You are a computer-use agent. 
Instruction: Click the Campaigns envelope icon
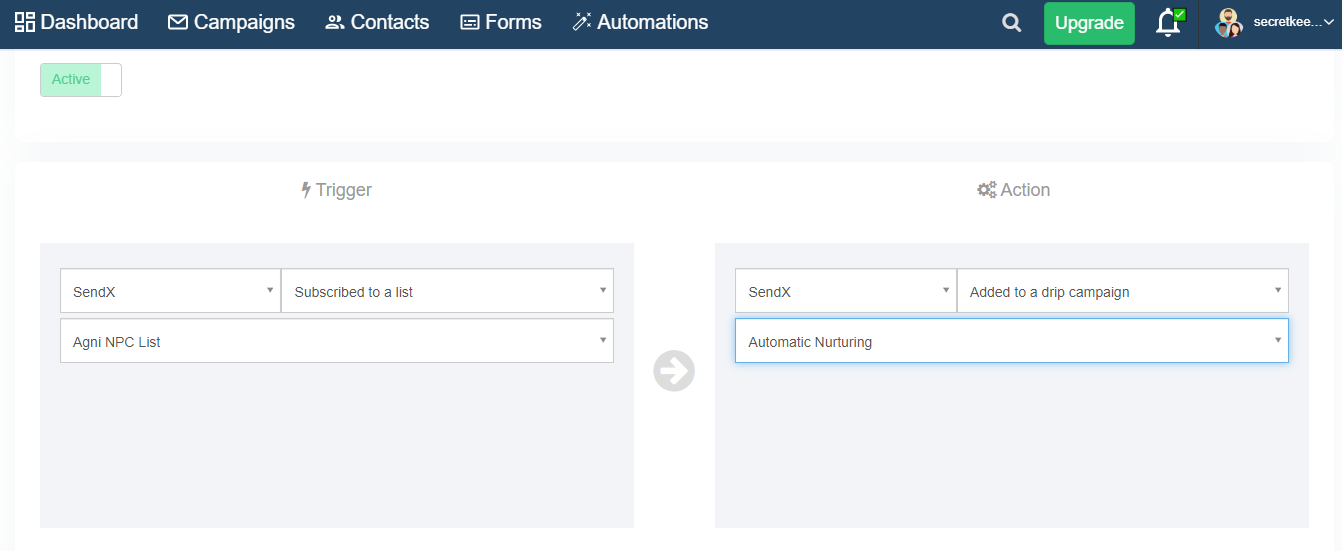pyautogui.click(x=178, y=22)
